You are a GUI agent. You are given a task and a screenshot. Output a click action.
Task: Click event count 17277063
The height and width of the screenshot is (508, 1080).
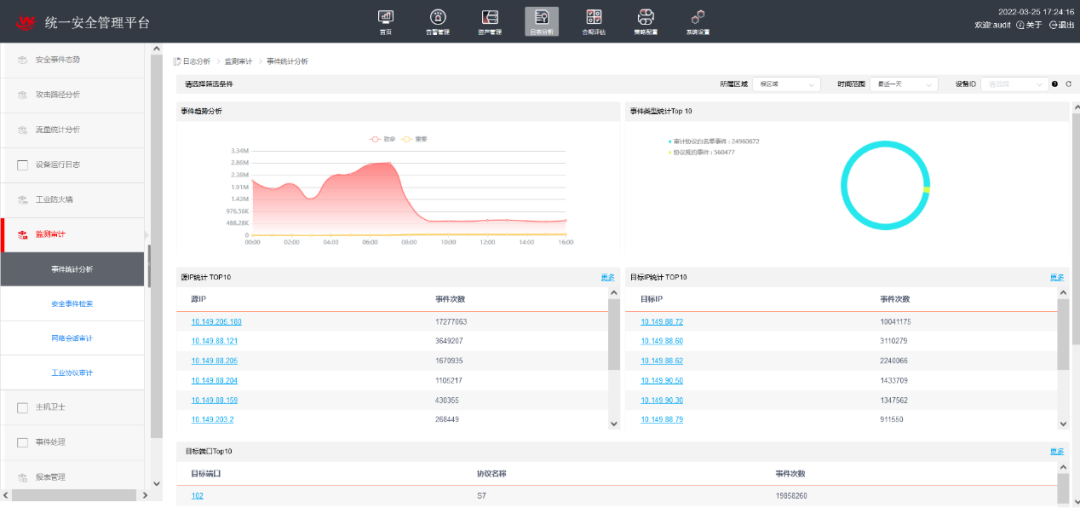pos(451,321)
